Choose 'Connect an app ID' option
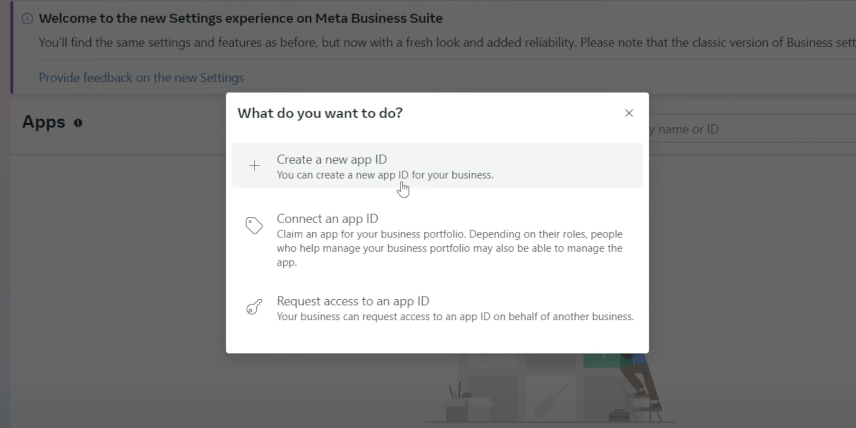856x428 pixels. tap(437, 240)
